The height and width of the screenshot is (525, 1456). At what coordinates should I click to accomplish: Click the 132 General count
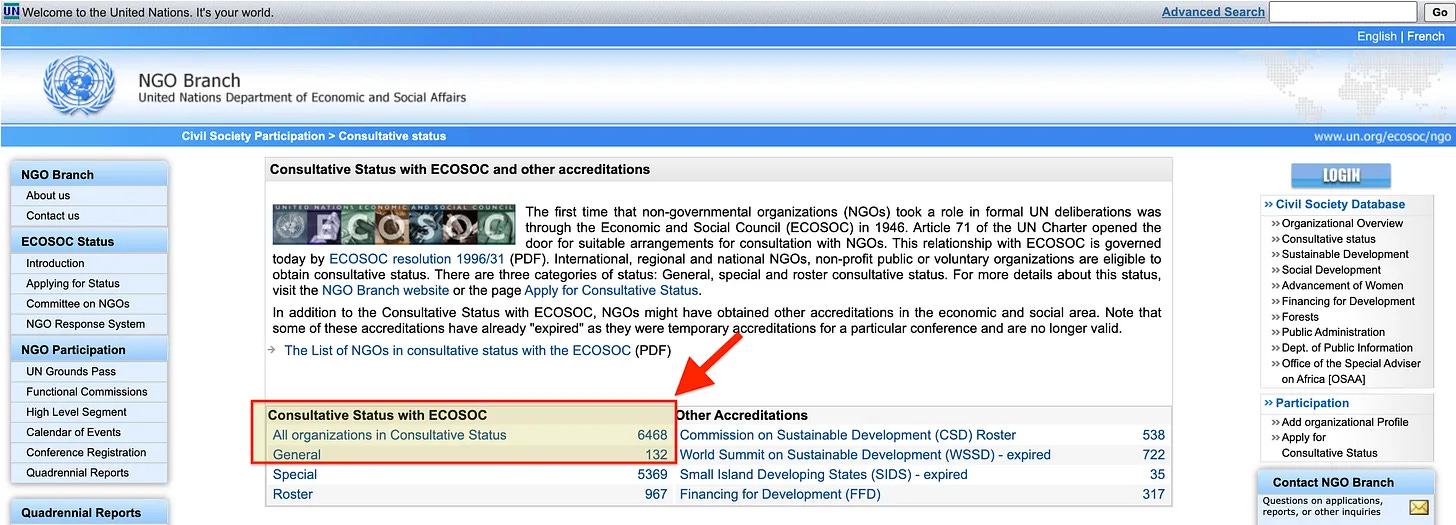coord(656,455)
